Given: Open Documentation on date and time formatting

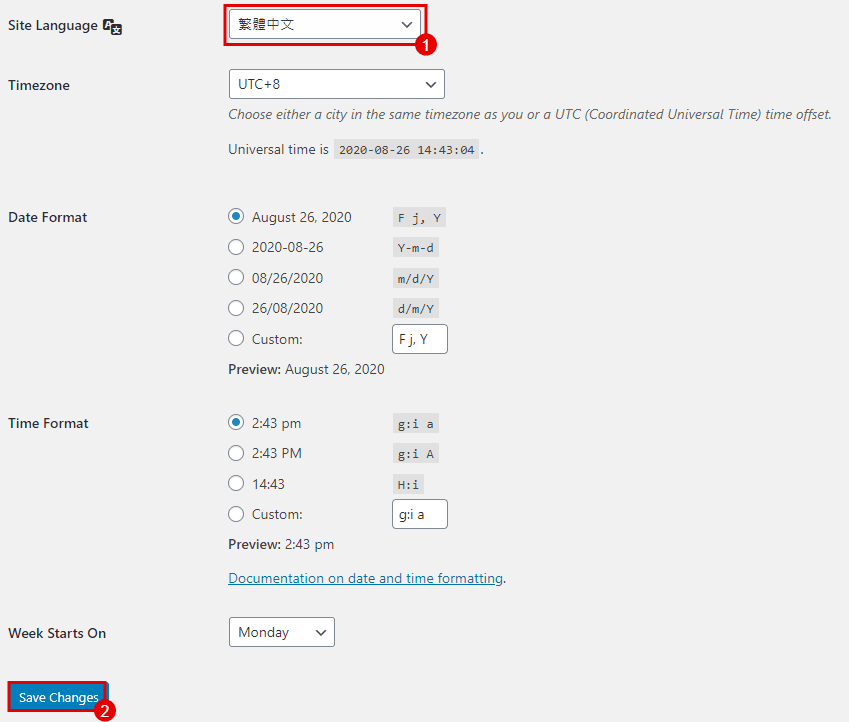Looking at the screenshot, I should tap(365, 578).
